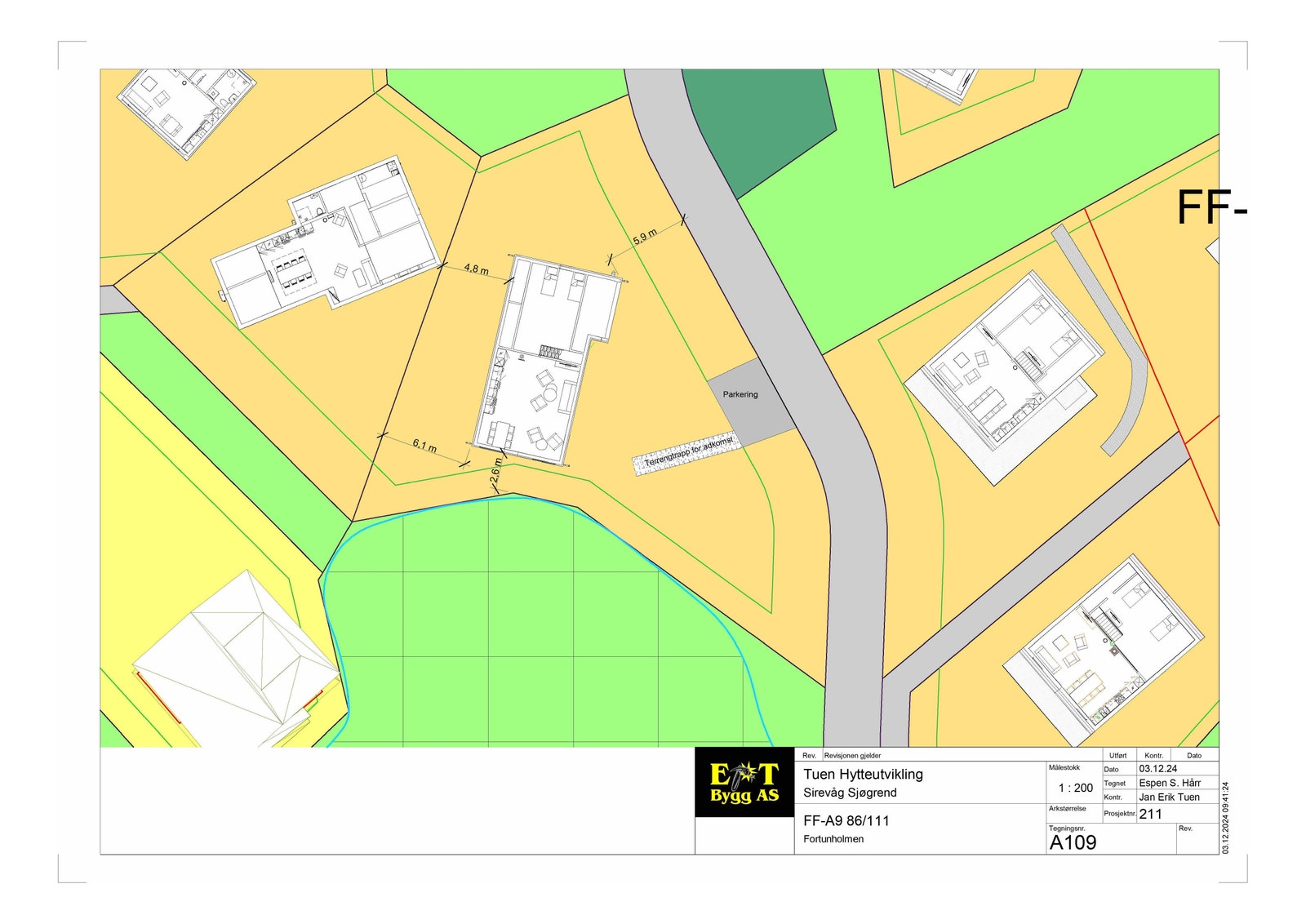Click the "Fortunholmen" text
Screen dimensions: 1306x924
[x=833, y=839]
